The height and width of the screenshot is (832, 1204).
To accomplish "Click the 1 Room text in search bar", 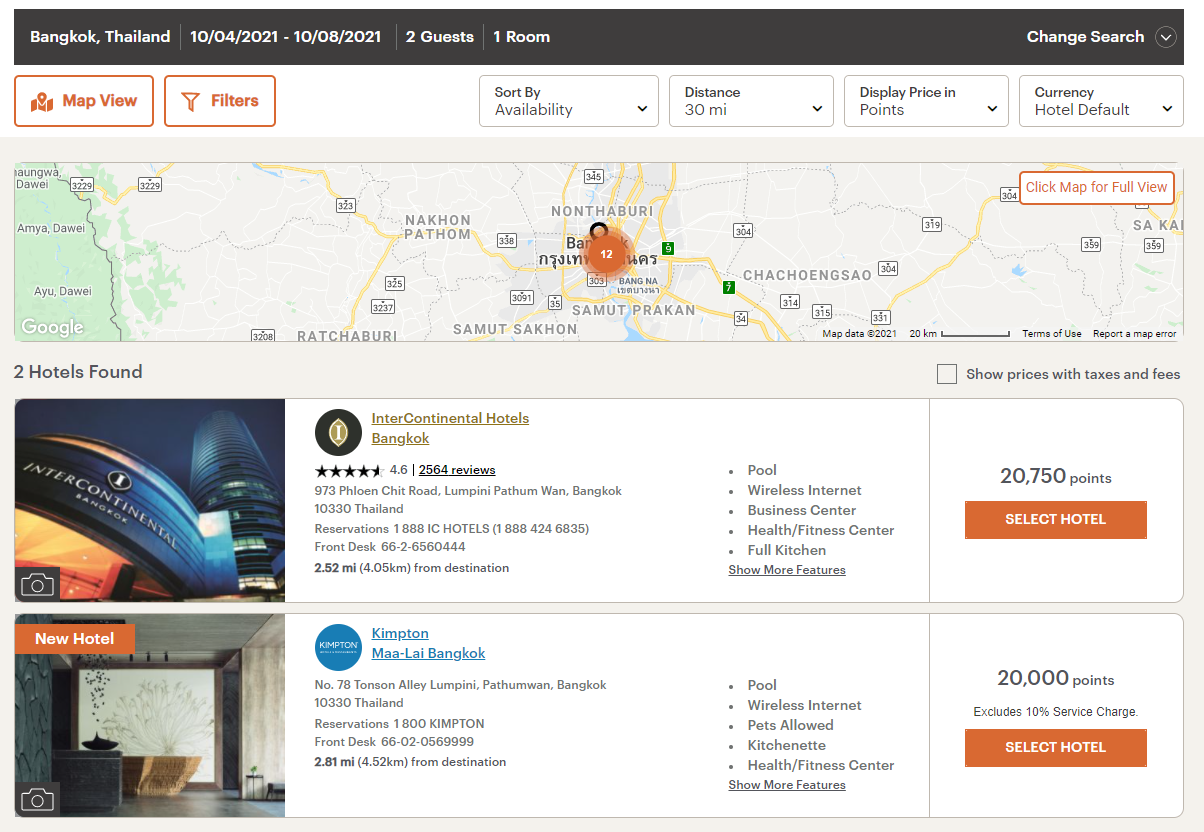I will [521, 37].
